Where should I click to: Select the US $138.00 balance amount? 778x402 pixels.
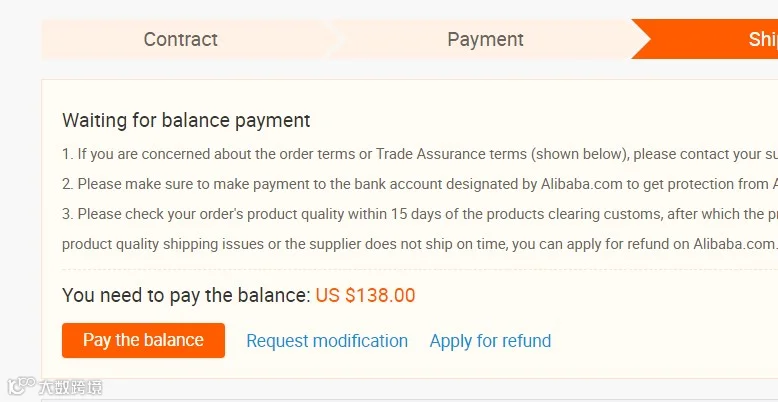click(365, 295)
